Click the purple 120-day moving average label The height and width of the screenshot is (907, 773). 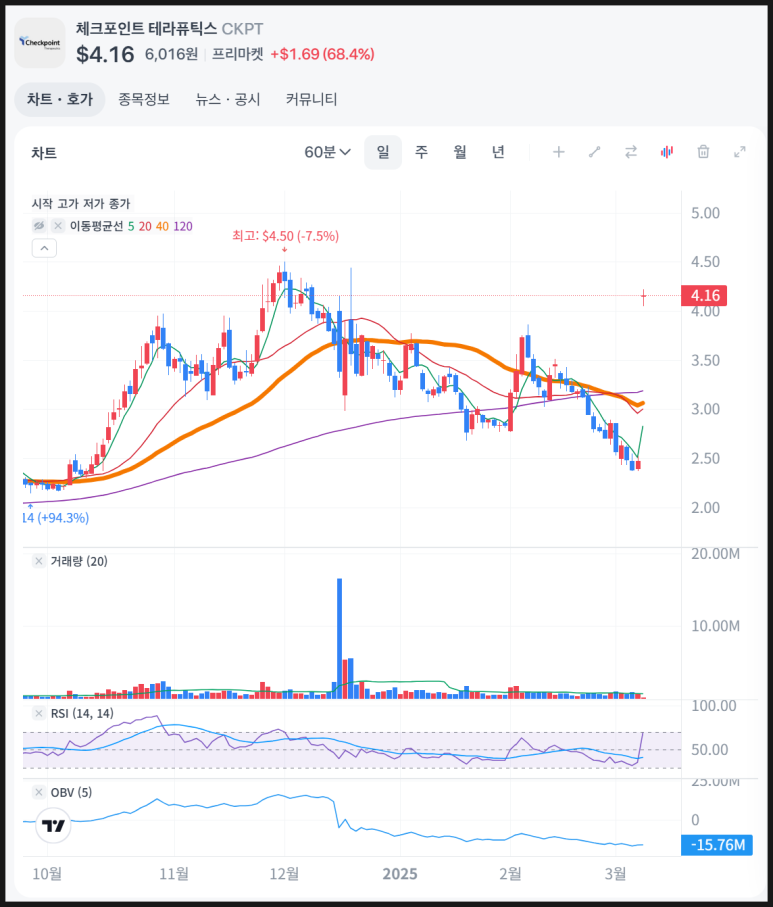pos(183,226)
